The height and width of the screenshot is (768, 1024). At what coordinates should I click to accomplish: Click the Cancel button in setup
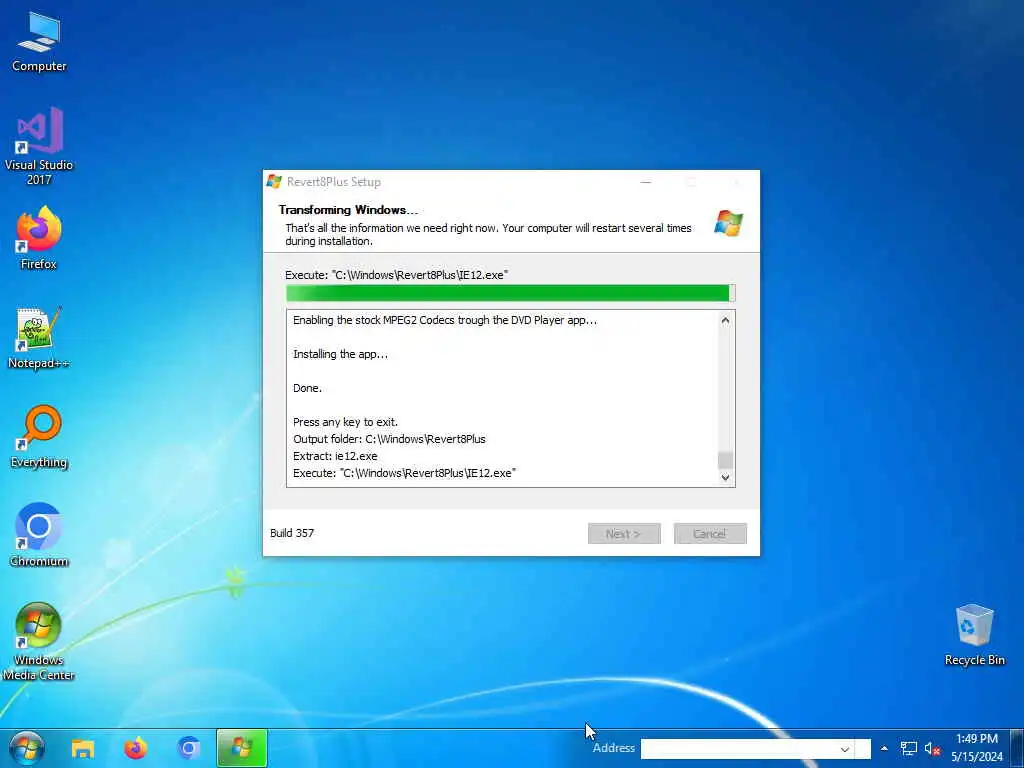(x=710, y=534)
